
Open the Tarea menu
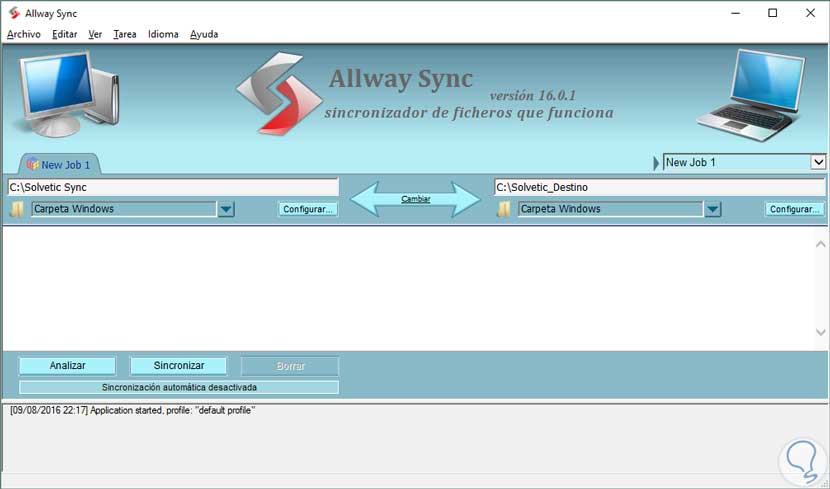click(x=125, y=34)
